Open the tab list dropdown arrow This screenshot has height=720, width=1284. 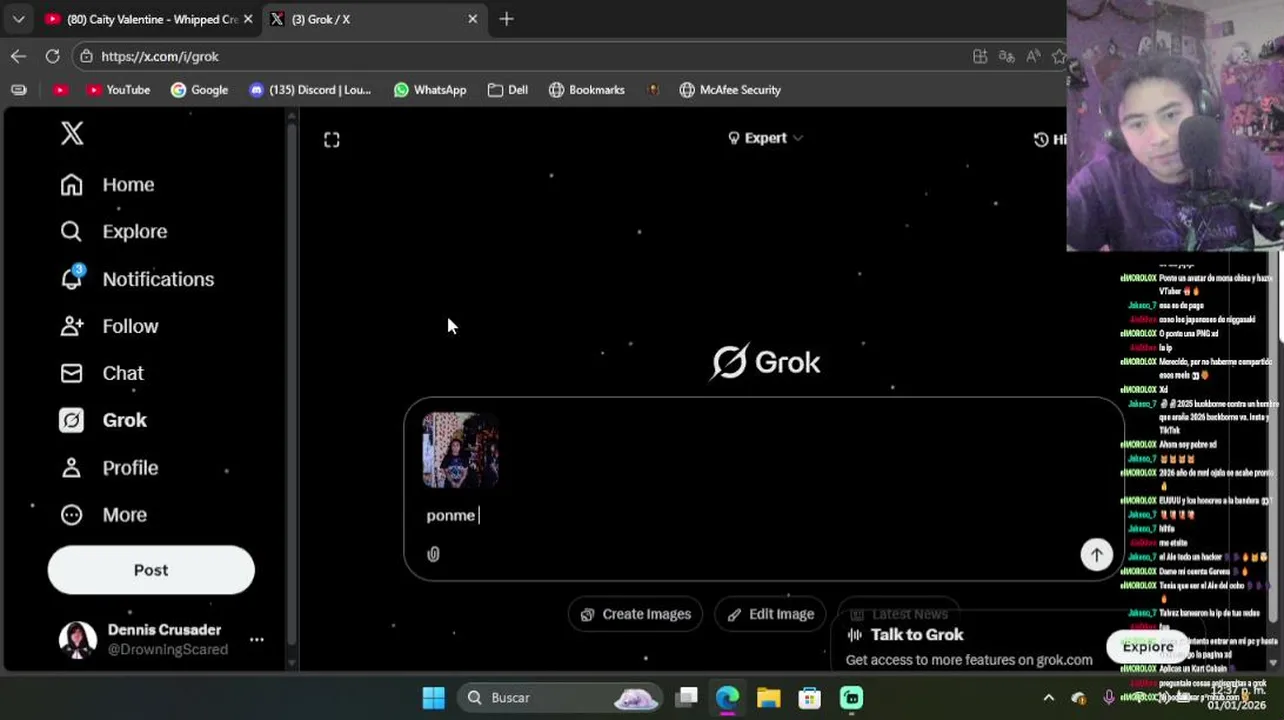18,19
